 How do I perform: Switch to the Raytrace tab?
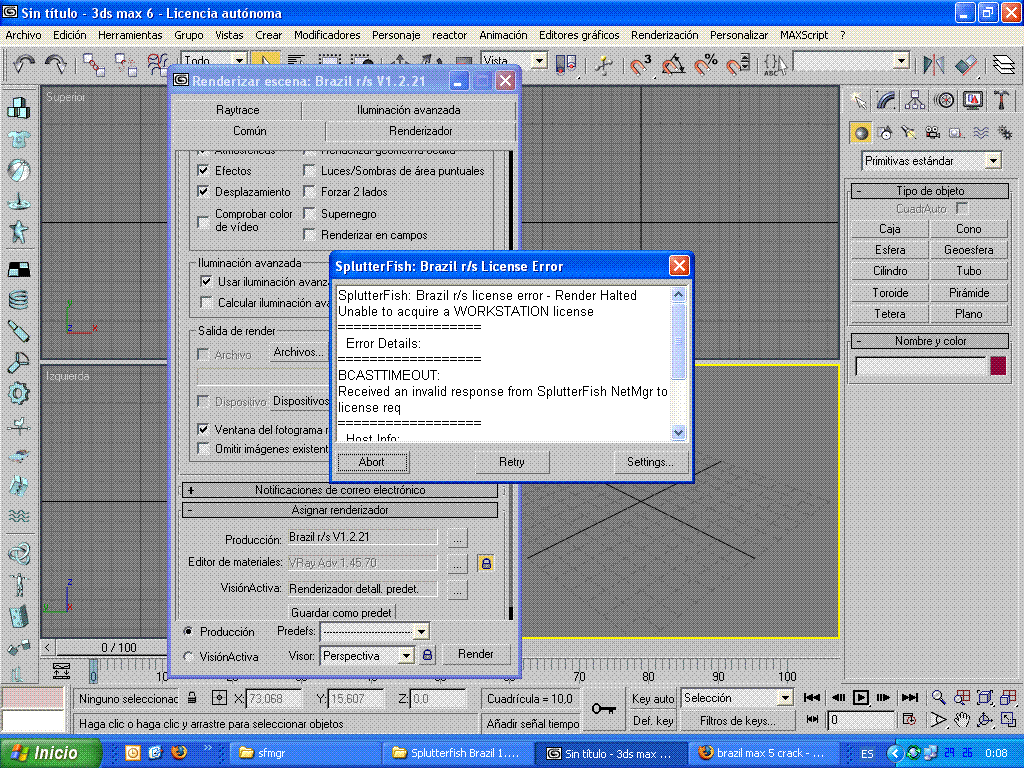pos(238,110)
